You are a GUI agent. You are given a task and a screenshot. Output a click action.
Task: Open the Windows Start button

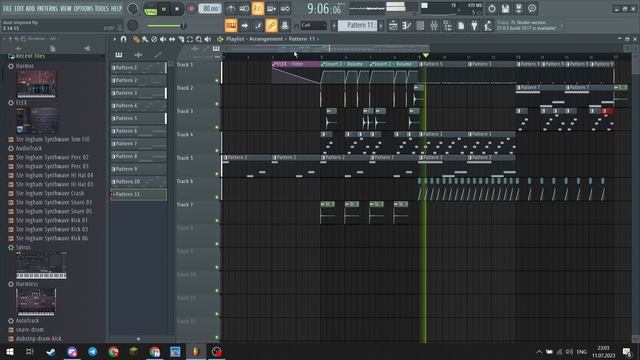9,351
